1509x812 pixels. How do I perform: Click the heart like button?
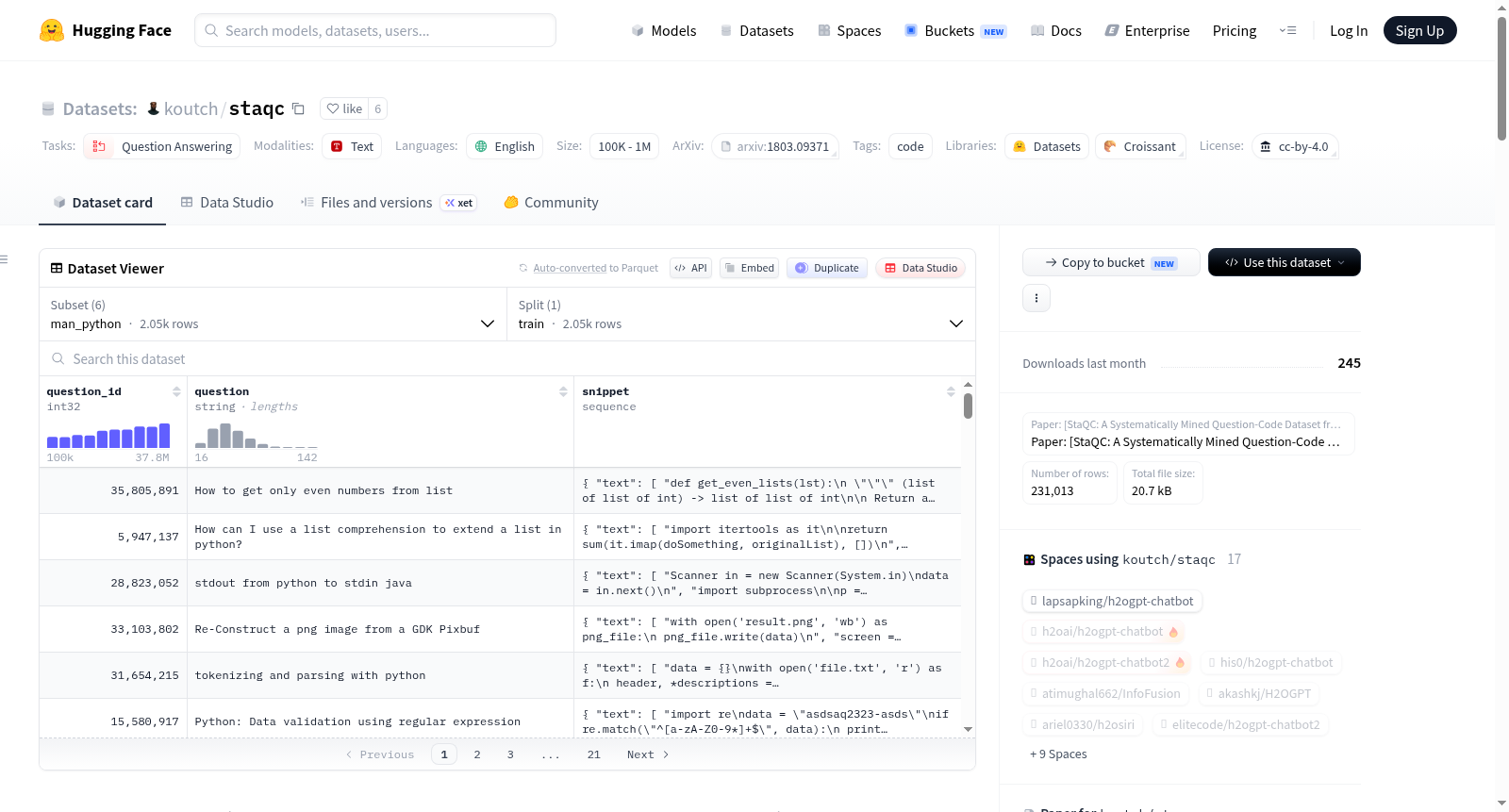coord(344,108)
